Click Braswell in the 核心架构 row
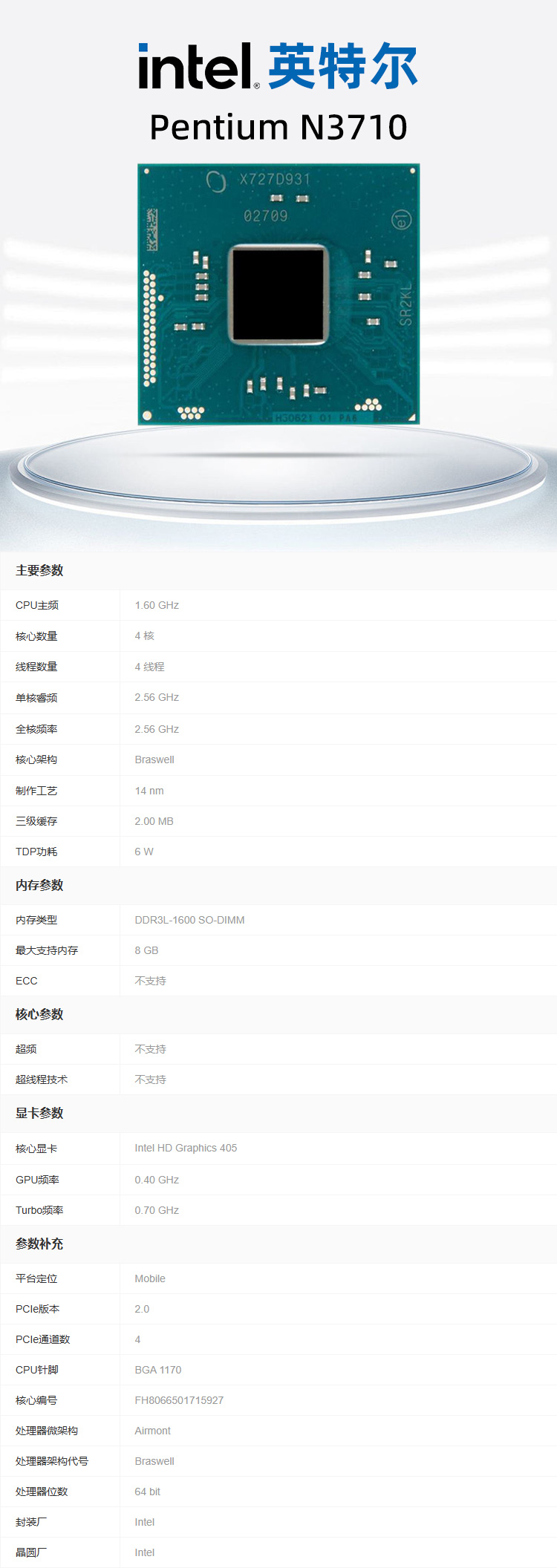This screenshot has width=557, height=1568. [x=154, y=759]
